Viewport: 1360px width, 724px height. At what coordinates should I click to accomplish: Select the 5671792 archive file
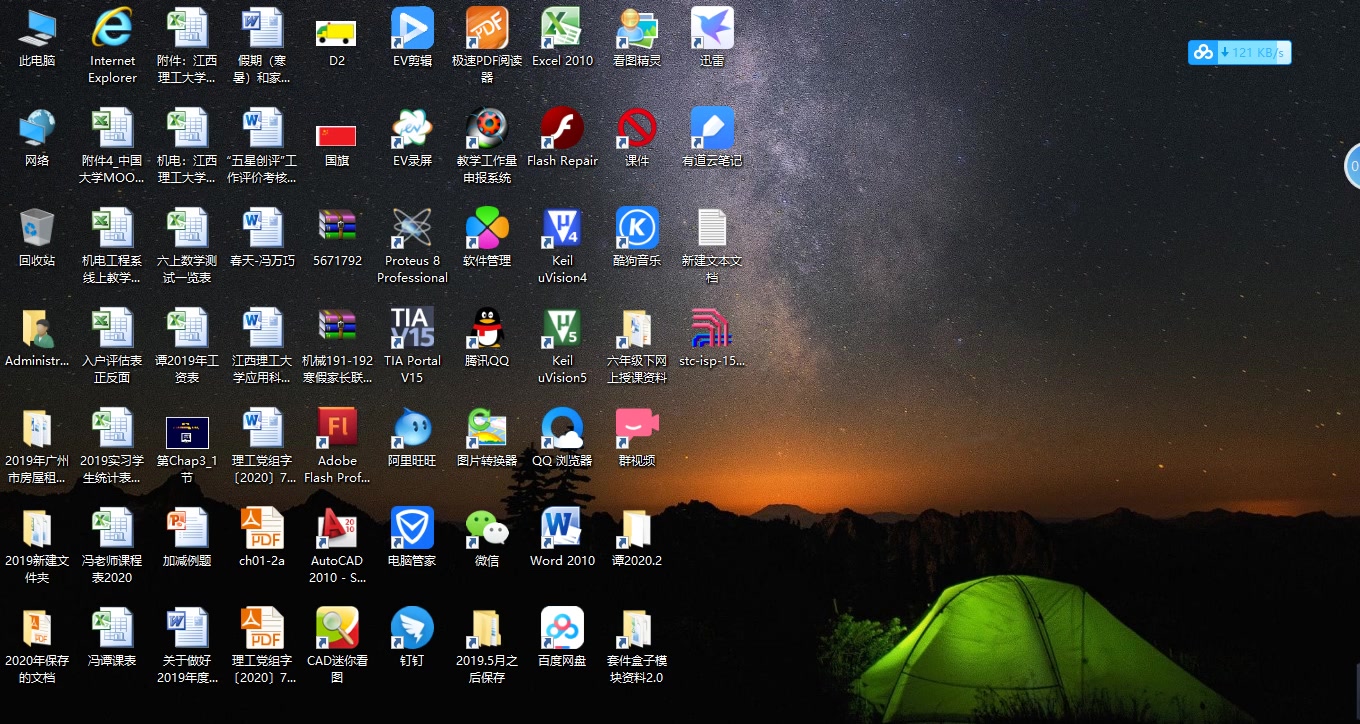pyautogui.click(x=337, y=228)
